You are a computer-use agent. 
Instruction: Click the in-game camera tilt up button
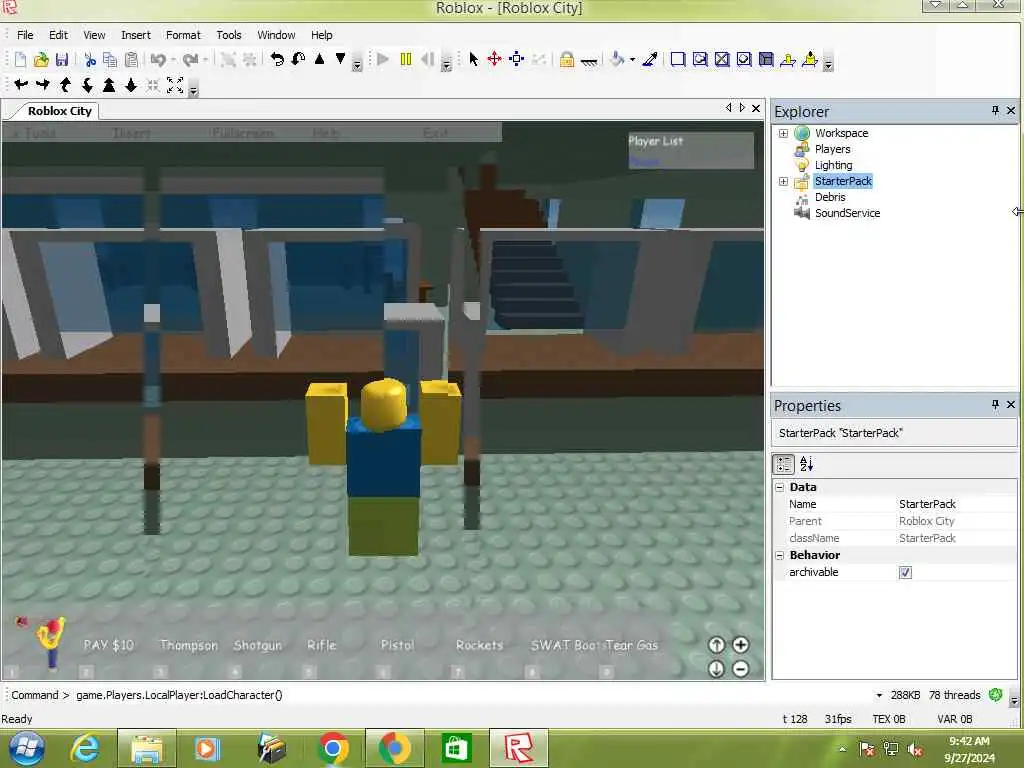pyautogui.click(x=716, y=645)
